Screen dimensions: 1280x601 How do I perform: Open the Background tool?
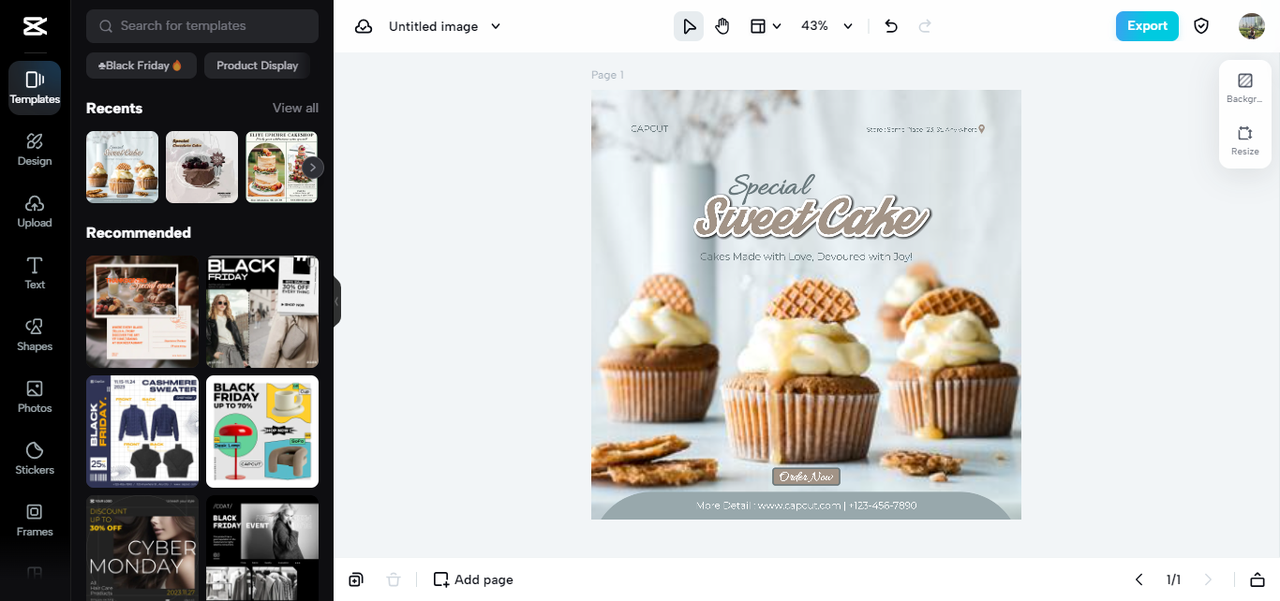pyautogui.click(x=1245, y=88)
